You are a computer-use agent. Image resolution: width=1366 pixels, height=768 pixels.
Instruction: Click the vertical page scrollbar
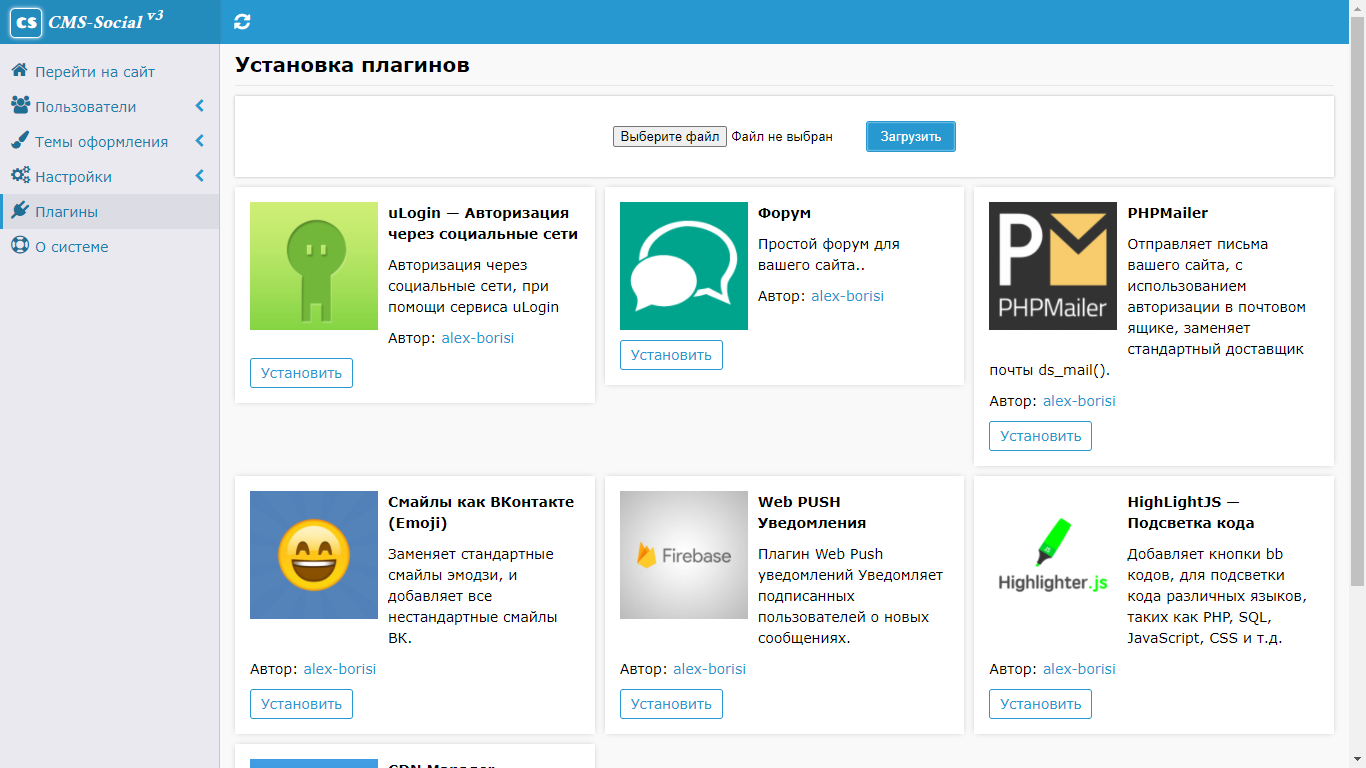[1357, 300]
